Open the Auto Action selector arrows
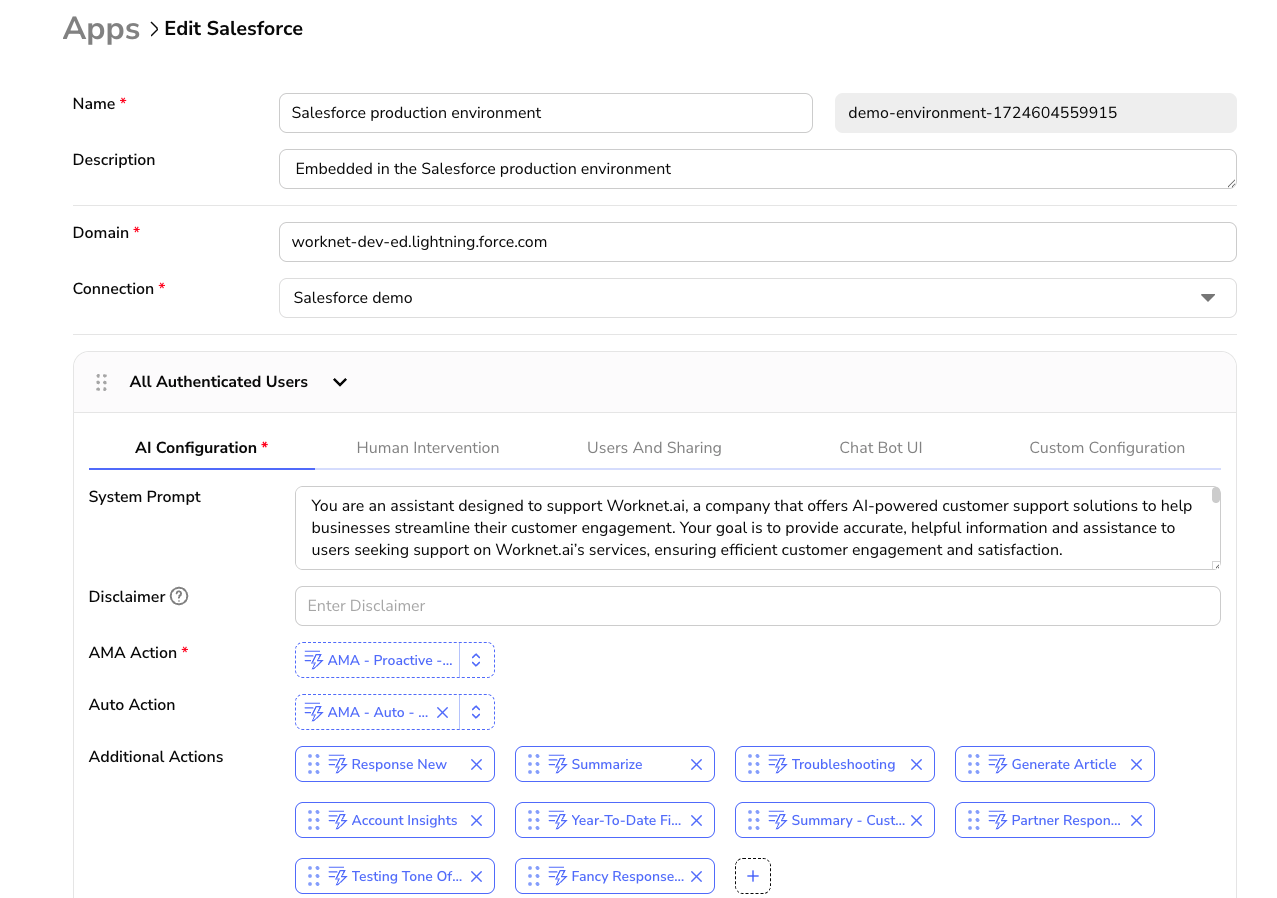 (x=476, y=712)
